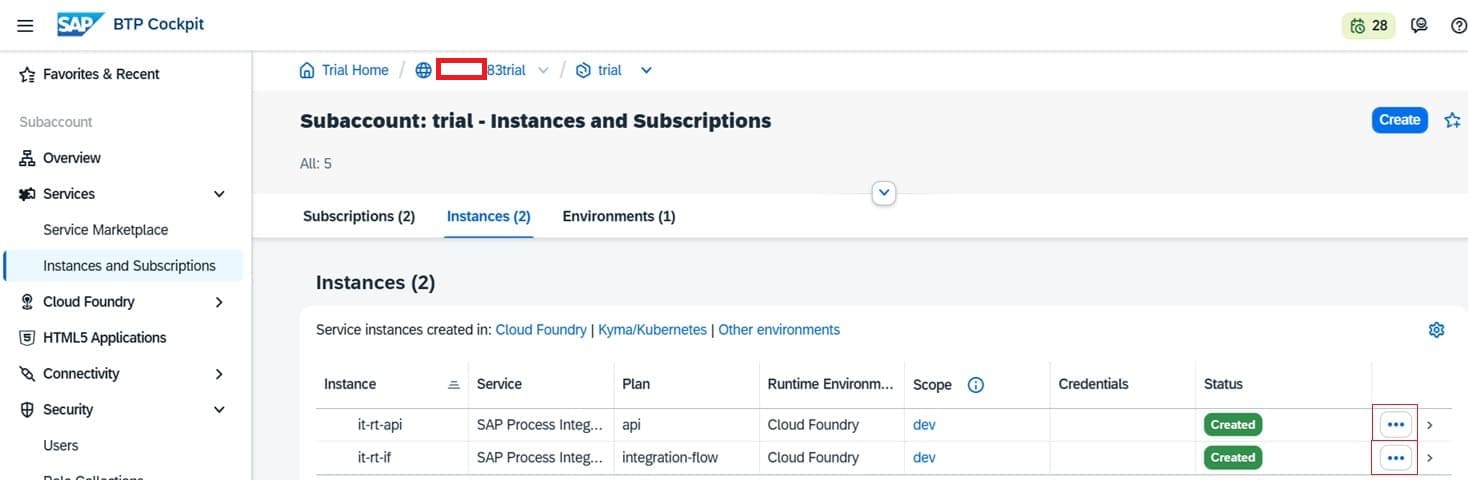This screenshot has width=1468, height=480.
Task: Switch to the Subscriptions (2) tab
Action: point(358,216)
